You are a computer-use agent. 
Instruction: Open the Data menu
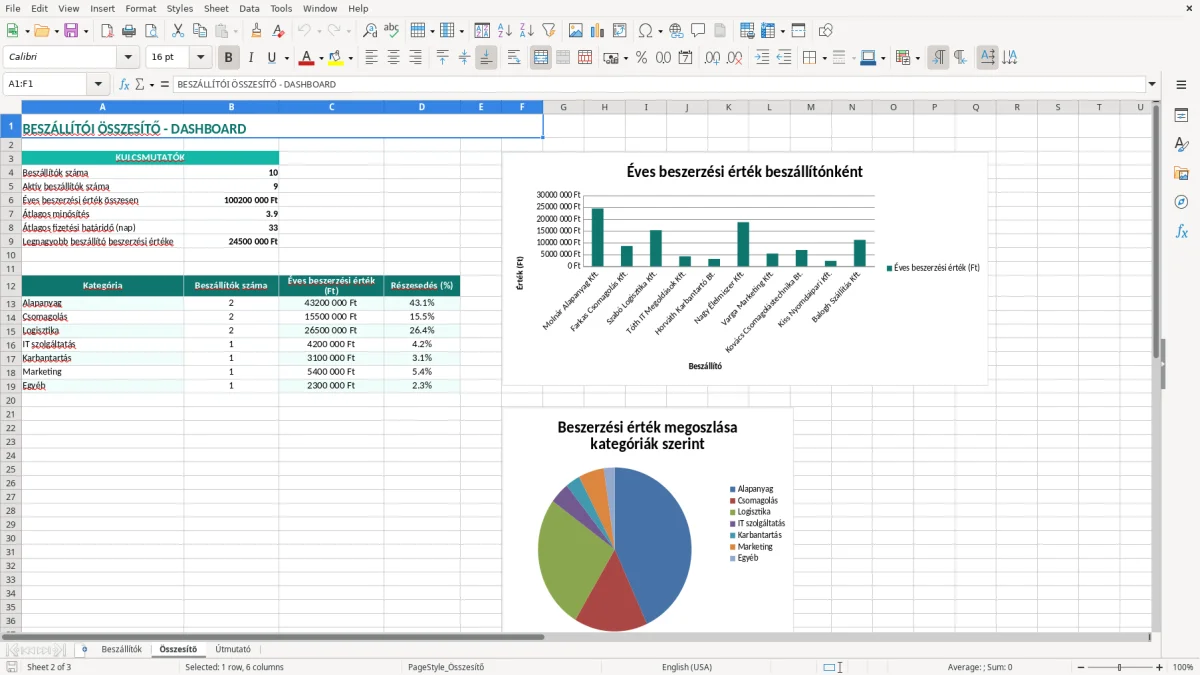coord(249,8)
